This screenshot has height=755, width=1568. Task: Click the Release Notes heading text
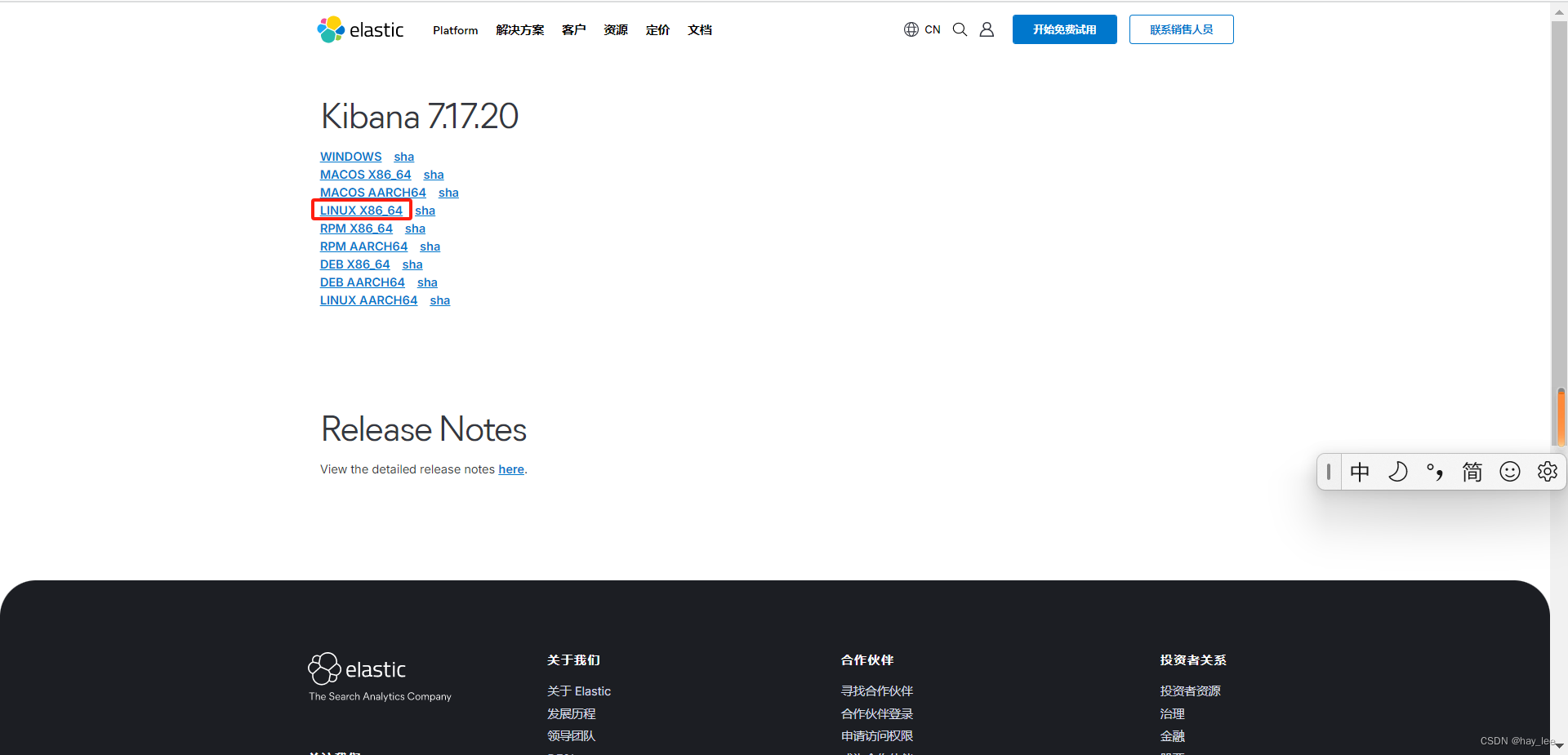click(x=424, y=429)
